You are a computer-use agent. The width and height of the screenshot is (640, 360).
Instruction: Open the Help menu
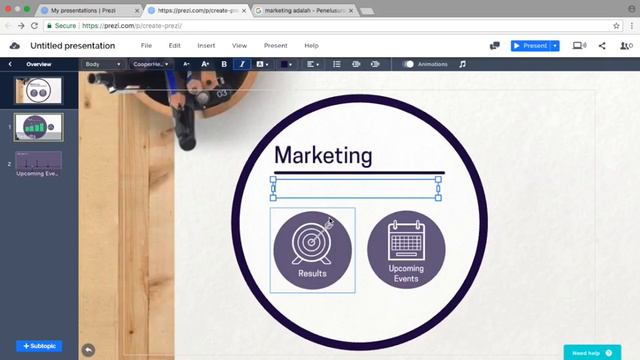(x=311, y=46)
